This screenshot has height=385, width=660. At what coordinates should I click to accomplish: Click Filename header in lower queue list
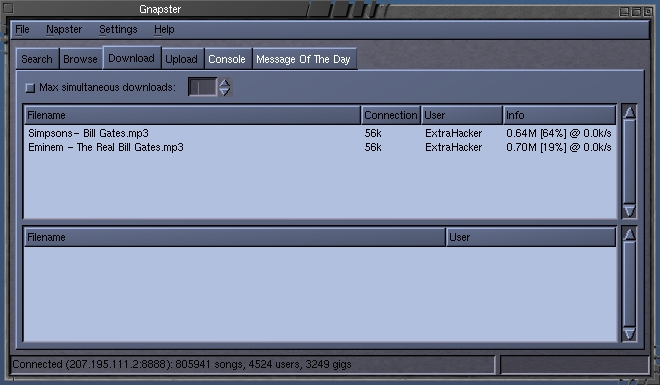tap(234, 237)
